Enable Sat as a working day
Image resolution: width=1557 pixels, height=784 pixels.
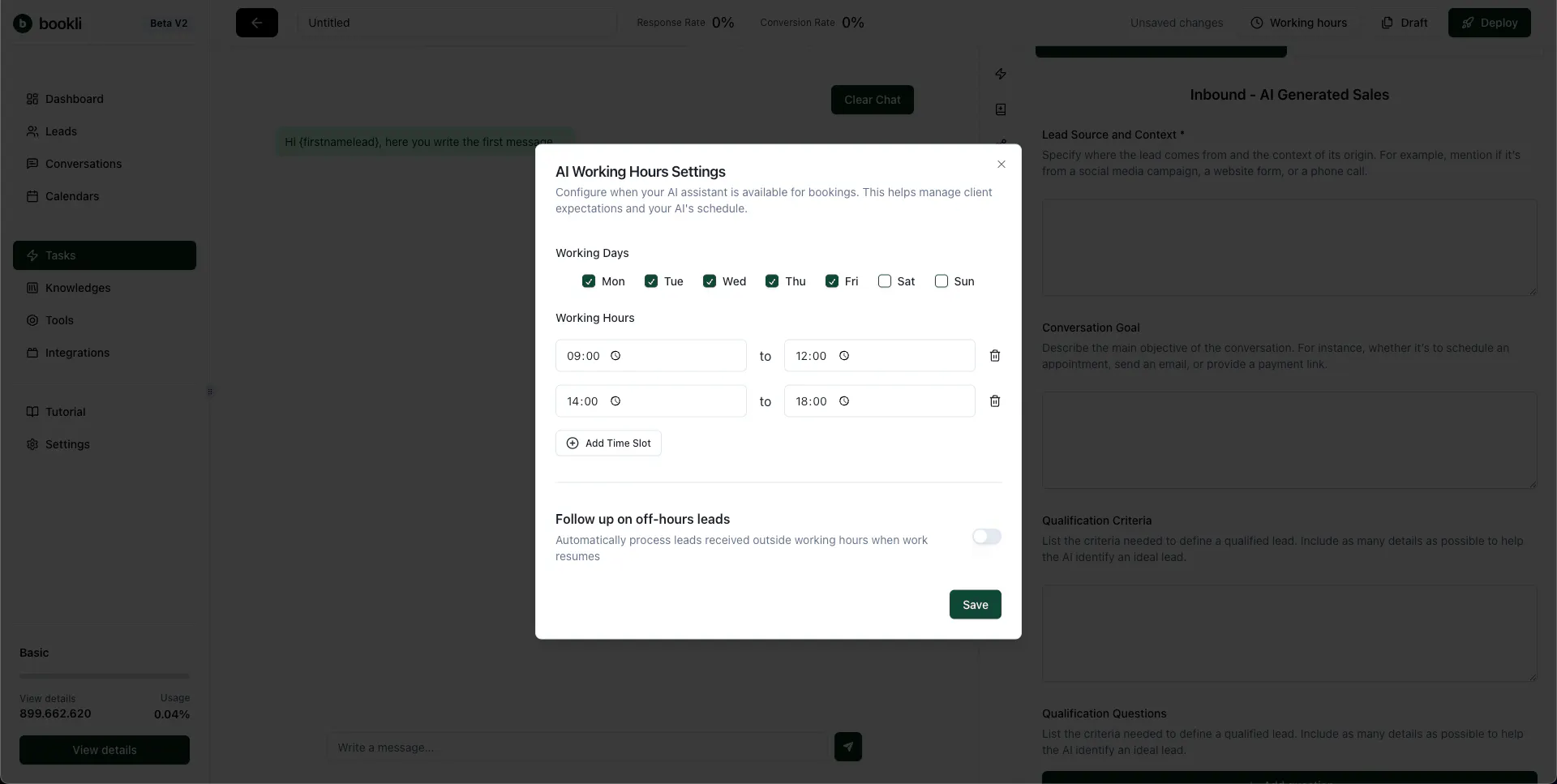point(885,281)
